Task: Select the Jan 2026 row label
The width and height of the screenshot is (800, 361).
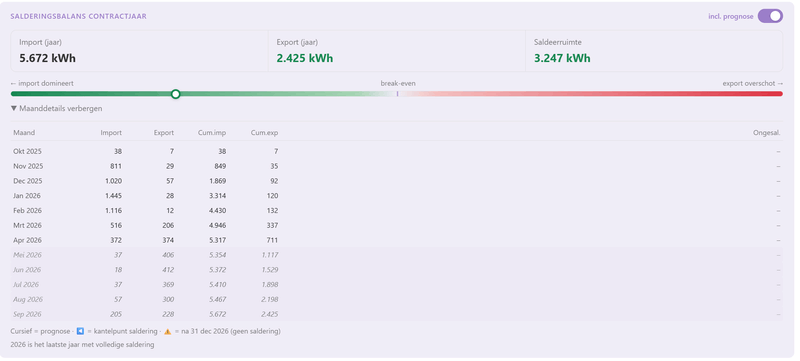Action: tap(27, 196)
